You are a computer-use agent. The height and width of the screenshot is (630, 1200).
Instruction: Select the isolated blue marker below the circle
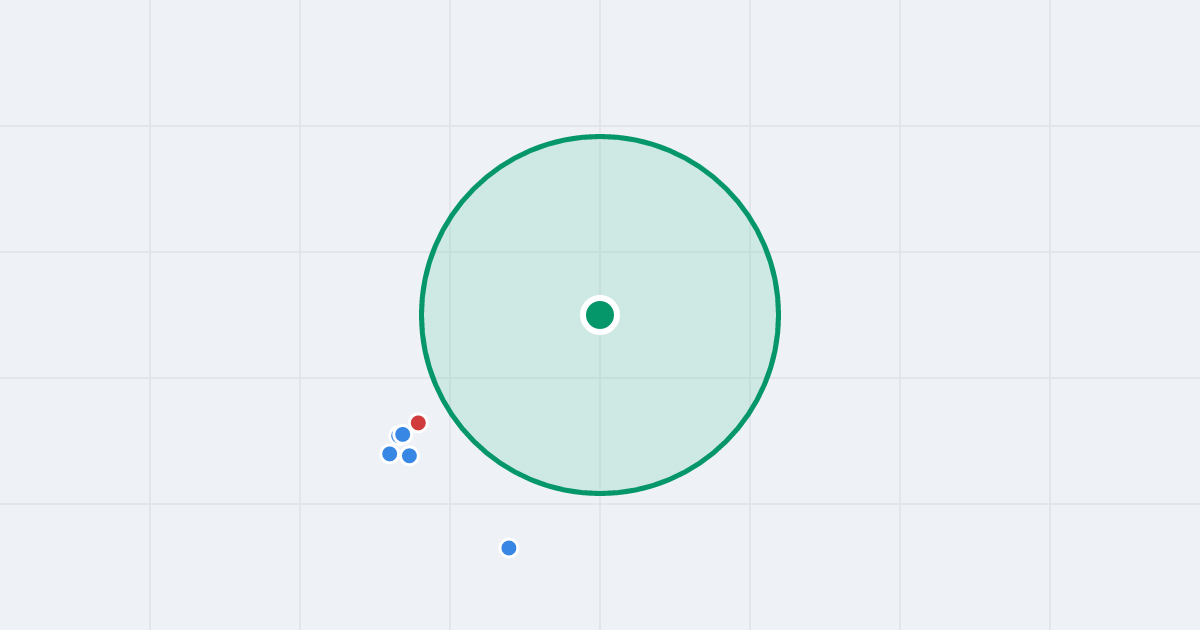pyautogui.click(x=509, y=548)
